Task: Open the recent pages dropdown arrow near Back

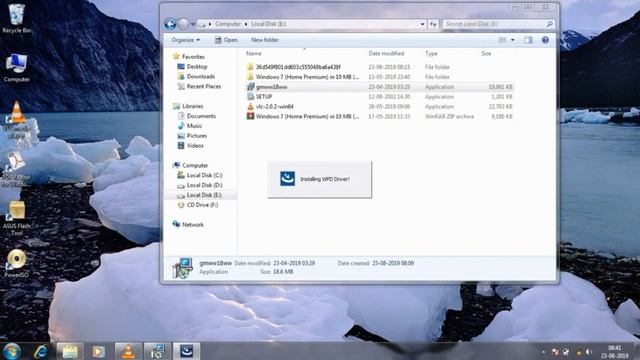Action: tap(193, 24)
